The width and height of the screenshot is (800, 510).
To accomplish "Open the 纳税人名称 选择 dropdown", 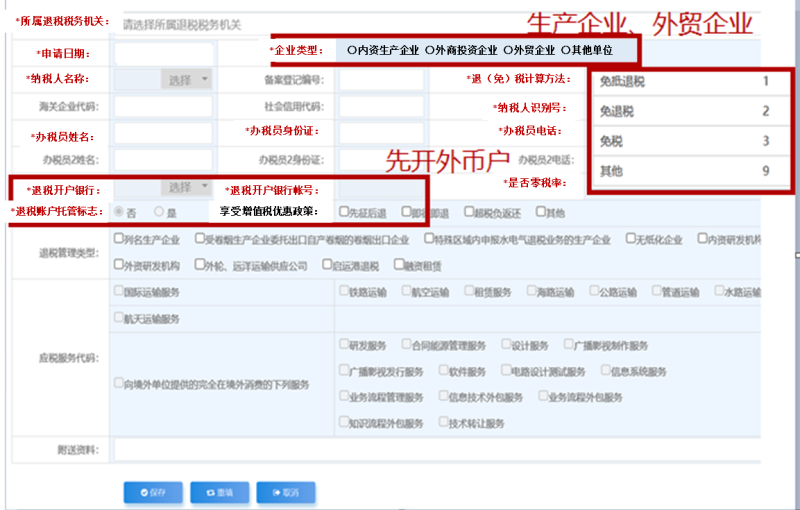I will pos(186,79).
